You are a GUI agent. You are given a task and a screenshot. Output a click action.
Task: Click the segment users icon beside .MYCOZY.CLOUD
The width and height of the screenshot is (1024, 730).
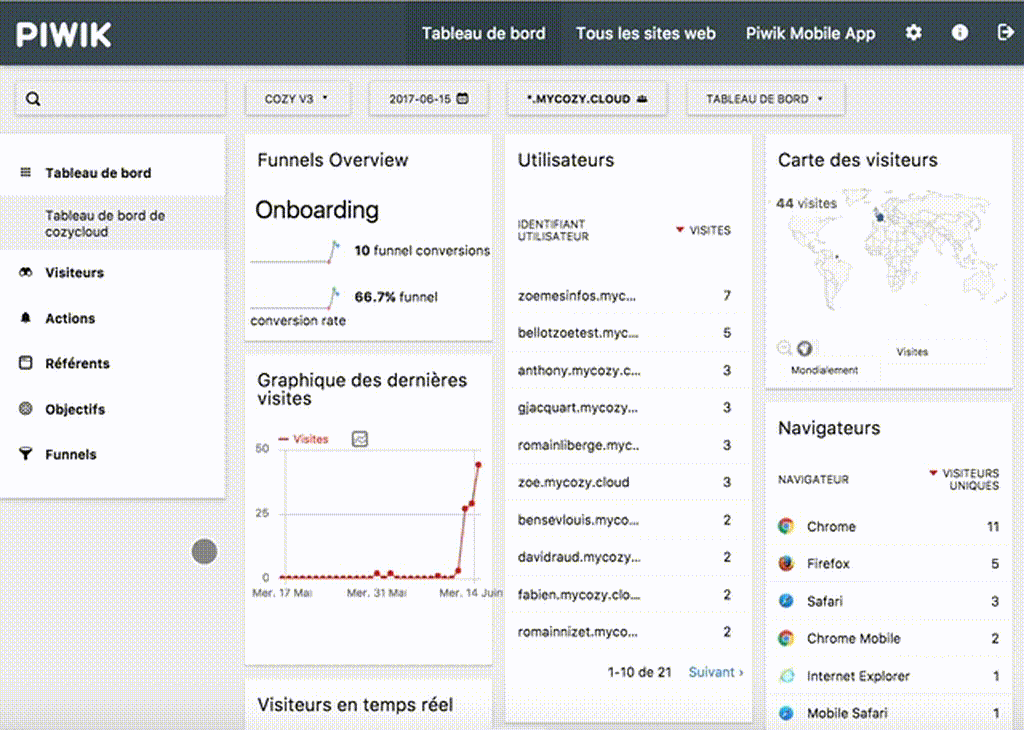pos(642,99)
